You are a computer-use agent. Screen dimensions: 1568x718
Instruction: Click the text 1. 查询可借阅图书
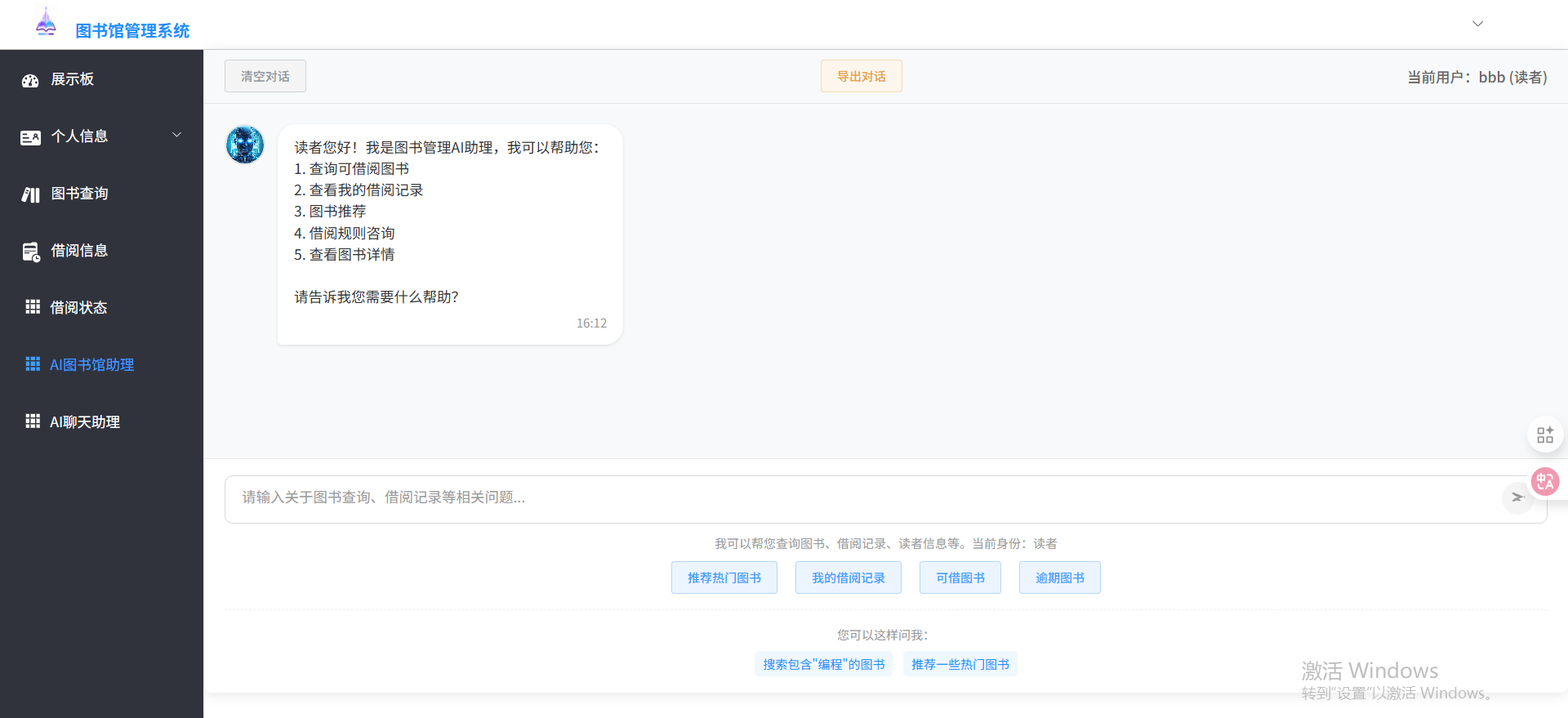pyautogui.click(x=352, y=169)
